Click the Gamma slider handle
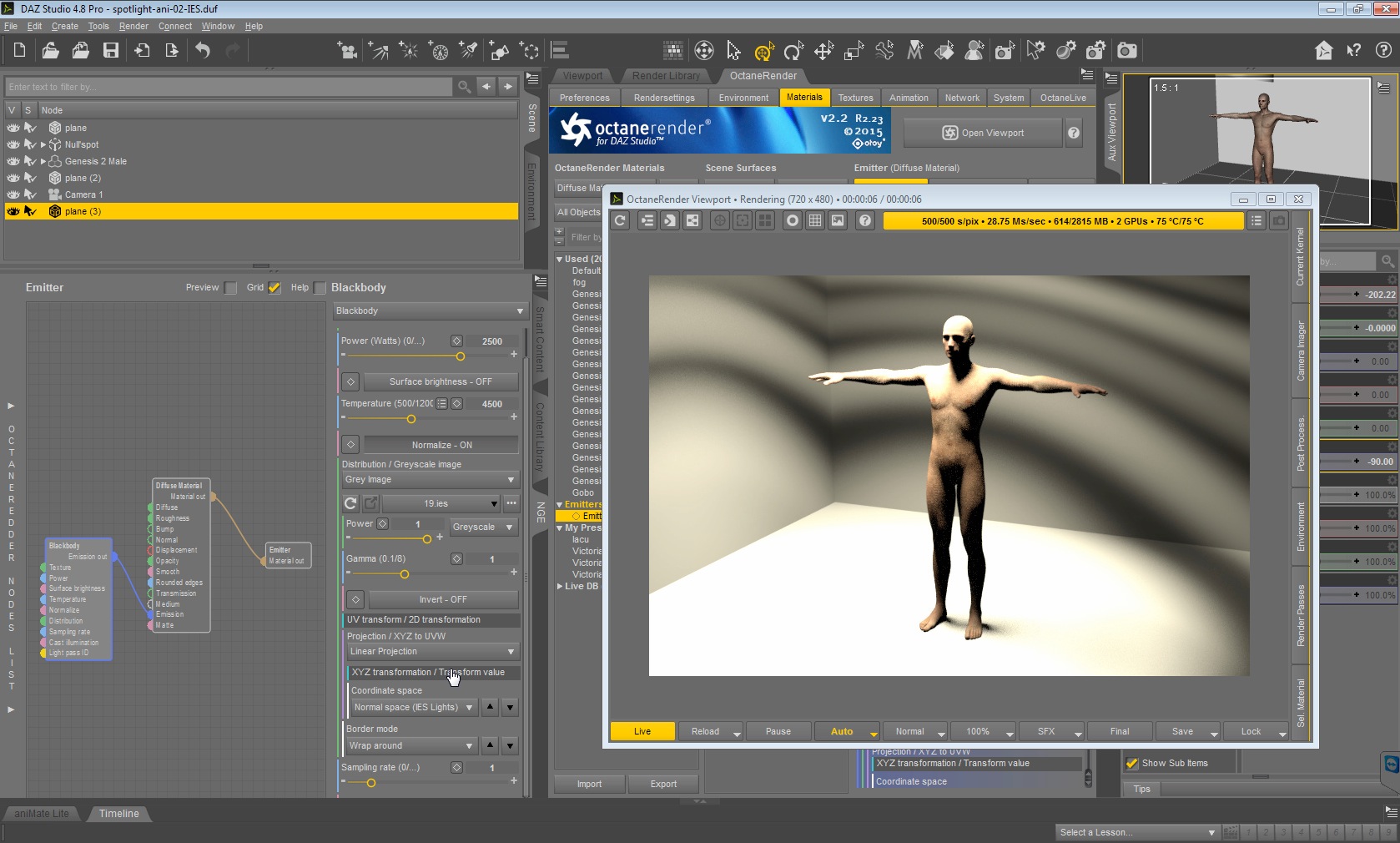 [x=405, y=574]
